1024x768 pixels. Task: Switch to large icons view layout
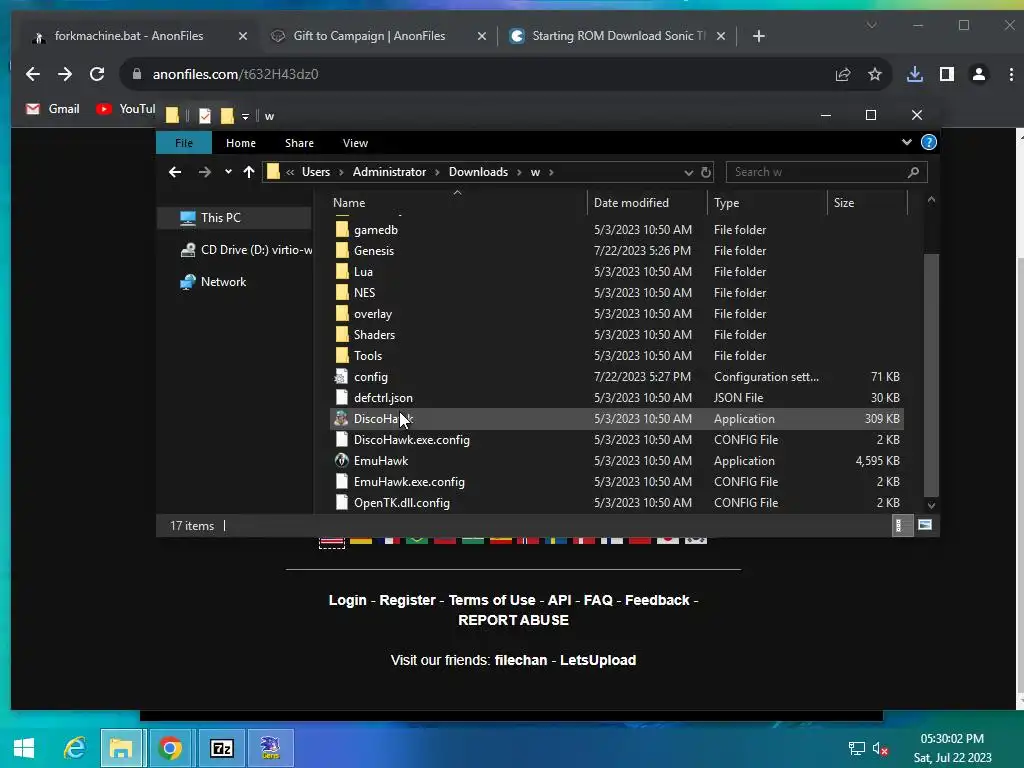coord(925,525)
